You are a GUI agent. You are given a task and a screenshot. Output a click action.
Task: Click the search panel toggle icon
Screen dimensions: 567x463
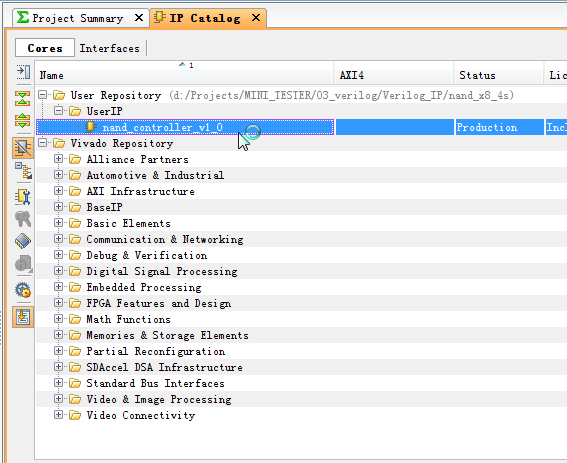[23, 72]
